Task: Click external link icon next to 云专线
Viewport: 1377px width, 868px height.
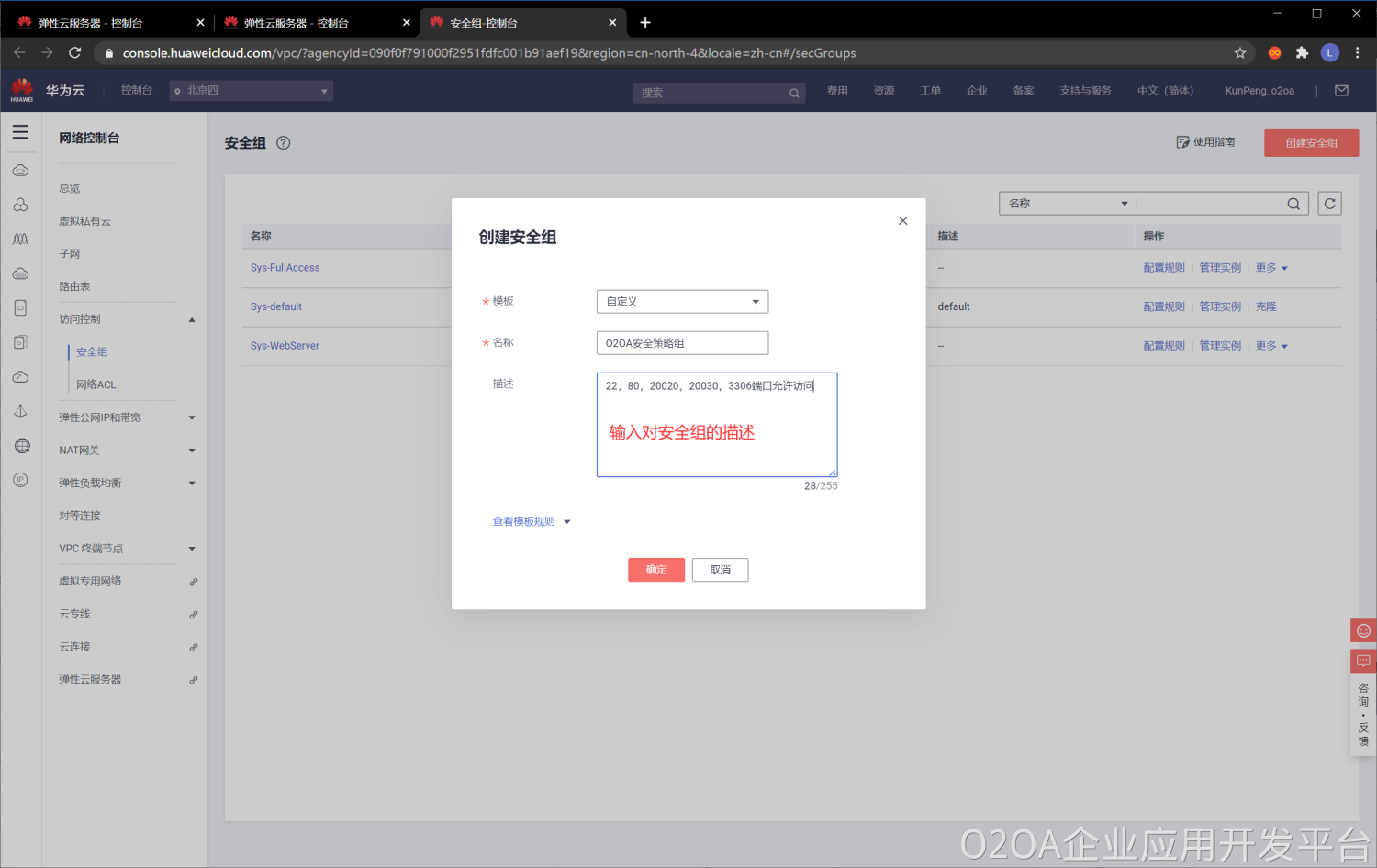Action: pyautogui.click(x=194, y=615)
